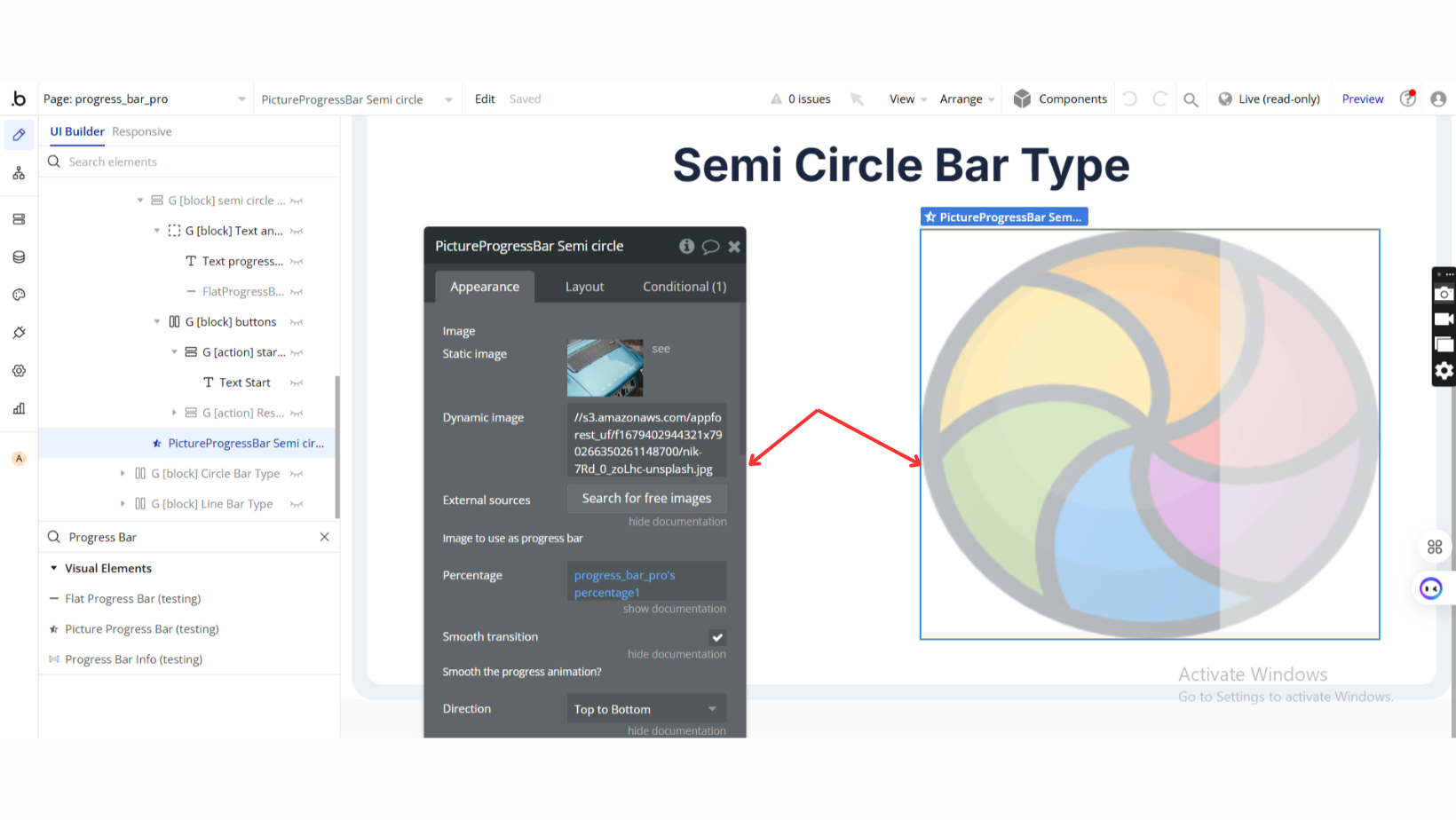Toggle visibility of FlatProgressB... row
Image resolution: width=1456 pixels, height=820 pixels.
click(x=297, y=292)
